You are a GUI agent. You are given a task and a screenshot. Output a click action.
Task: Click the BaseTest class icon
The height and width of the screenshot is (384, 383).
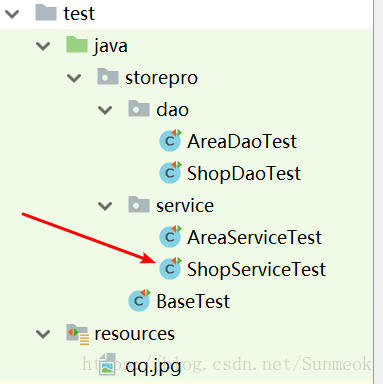coord(140,301)
